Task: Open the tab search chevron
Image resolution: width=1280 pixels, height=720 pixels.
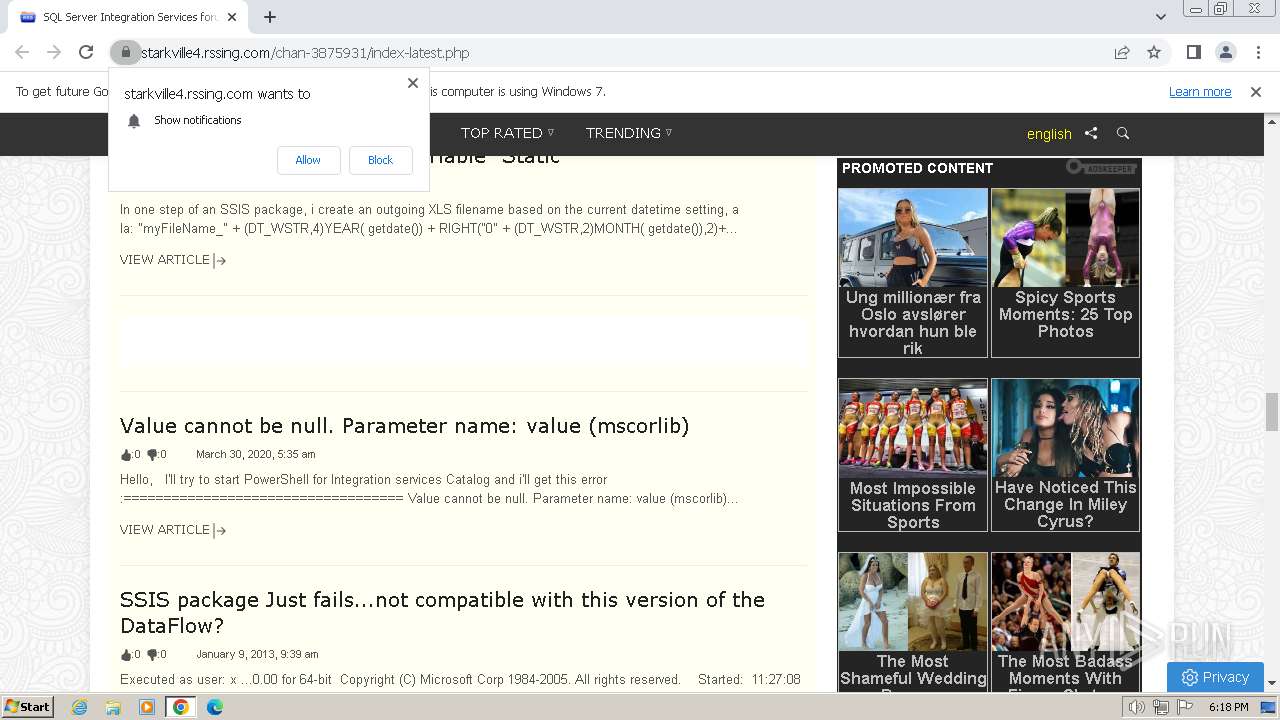Action: click(x=1160, y=17)
